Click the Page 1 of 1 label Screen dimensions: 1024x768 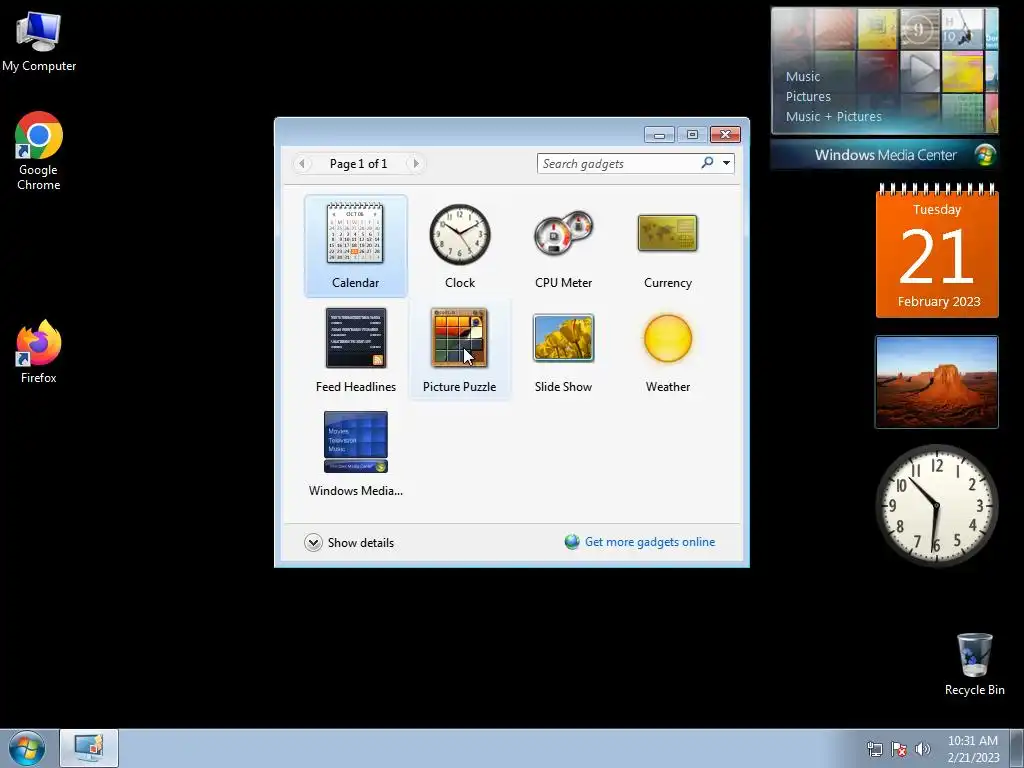[x=359, y=164]
